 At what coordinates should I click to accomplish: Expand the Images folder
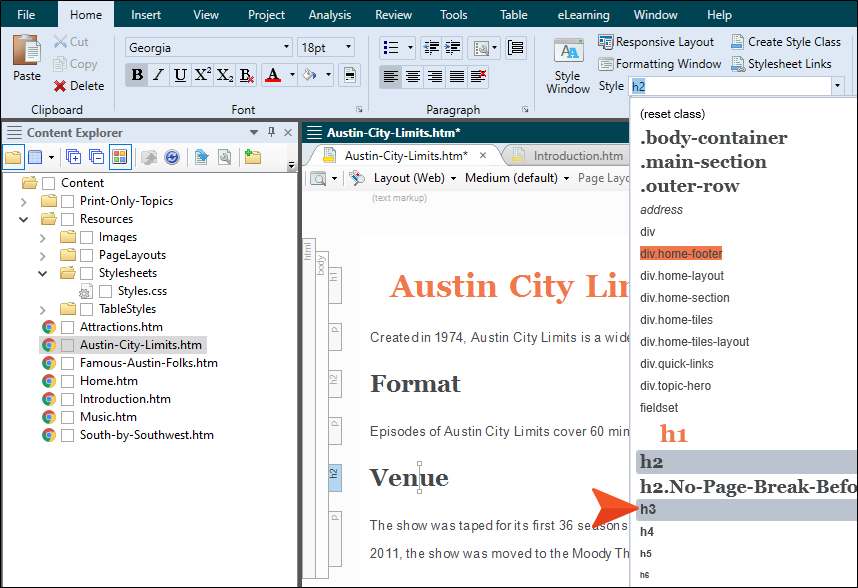pyautogui.click(x=43, y=238)
